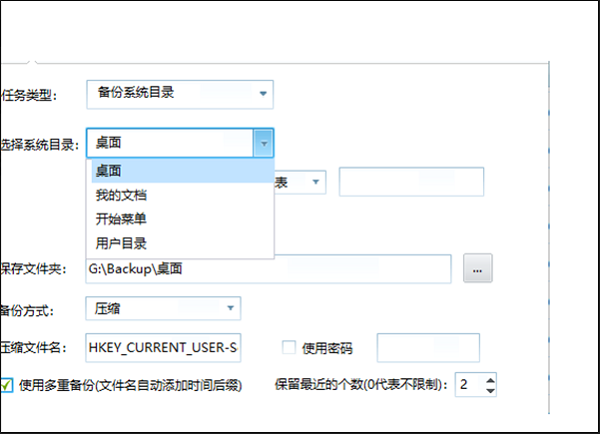600x434 pixels.
Task: Select 我的文档 option
Action: pos(180,195)
